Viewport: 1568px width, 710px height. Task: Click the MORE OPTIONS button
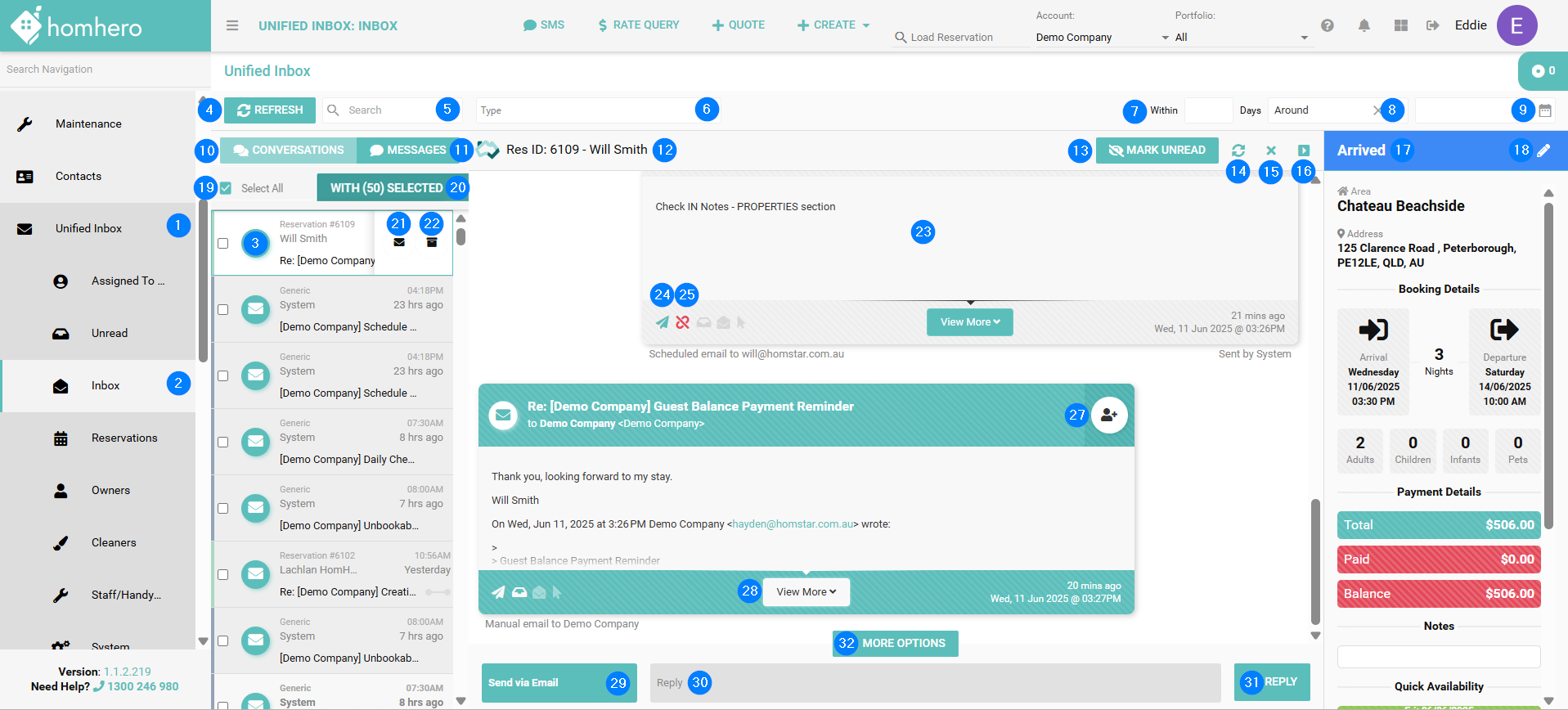point(903,643)
